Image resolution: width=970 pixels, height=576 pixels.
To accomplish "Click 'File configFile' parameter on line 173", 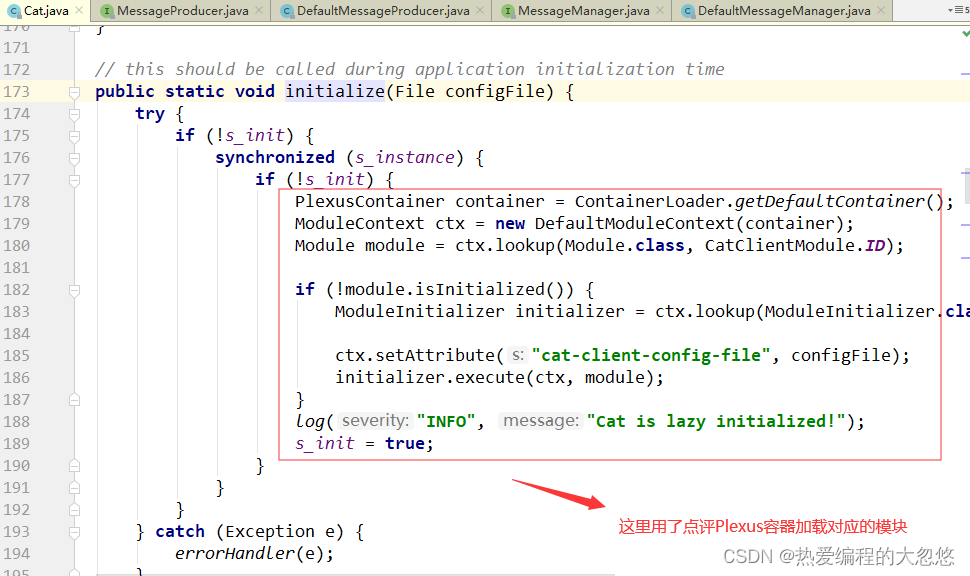I will [474, 92].
